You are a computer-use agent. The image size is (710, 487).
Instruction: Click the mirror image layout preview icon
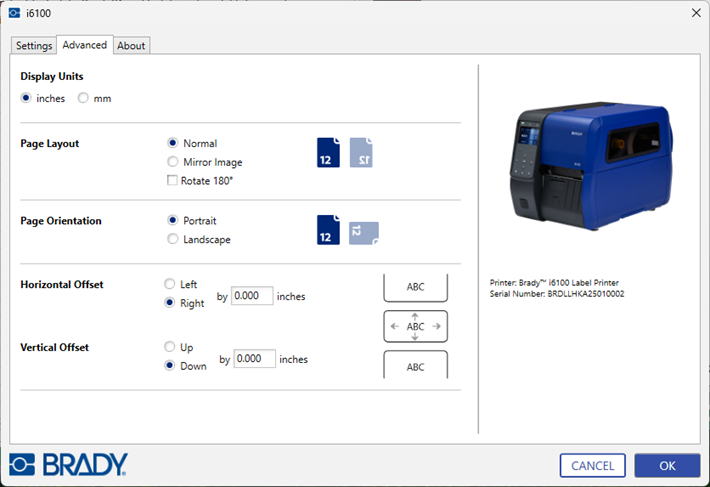(361, 153)
